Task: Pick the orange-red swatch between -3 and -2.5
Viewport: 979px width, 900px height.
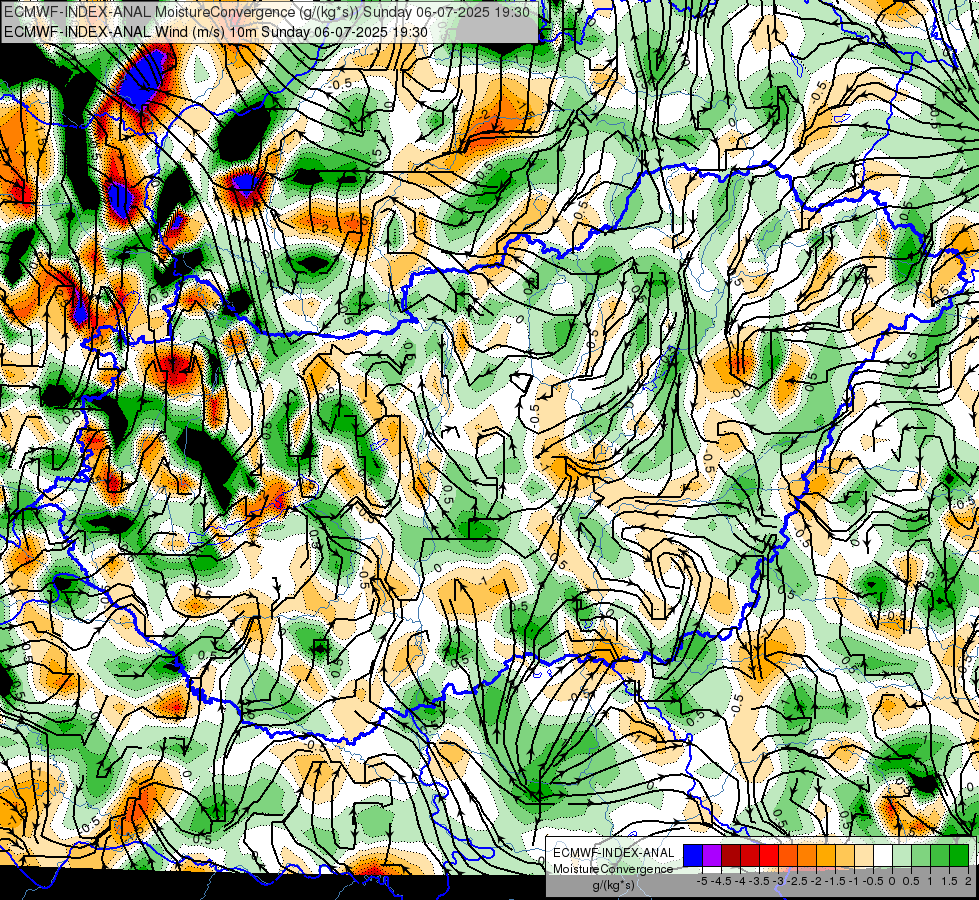Action: pyautogui.click(x=788, y=856)
